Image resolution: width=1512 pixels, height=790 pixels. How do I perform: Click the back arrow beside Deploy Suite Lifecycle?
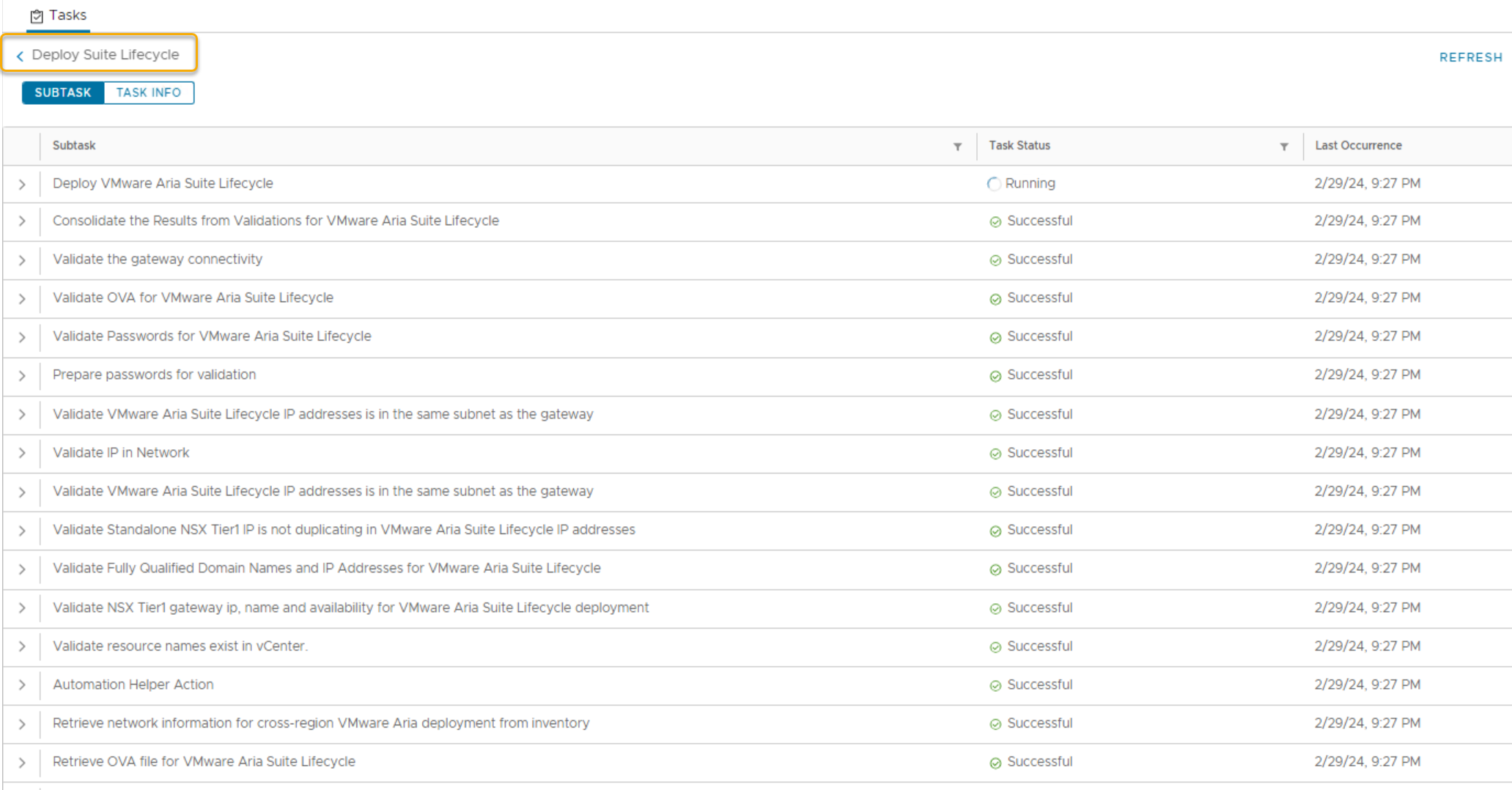pyautogui.click(x=20, y=56)
